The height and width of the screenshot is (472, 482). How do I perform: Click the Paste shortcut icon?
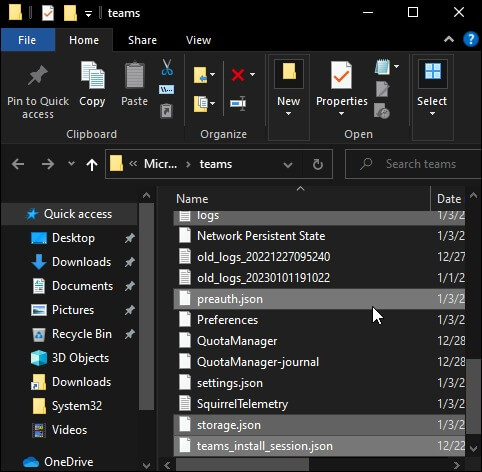point(166,111)
